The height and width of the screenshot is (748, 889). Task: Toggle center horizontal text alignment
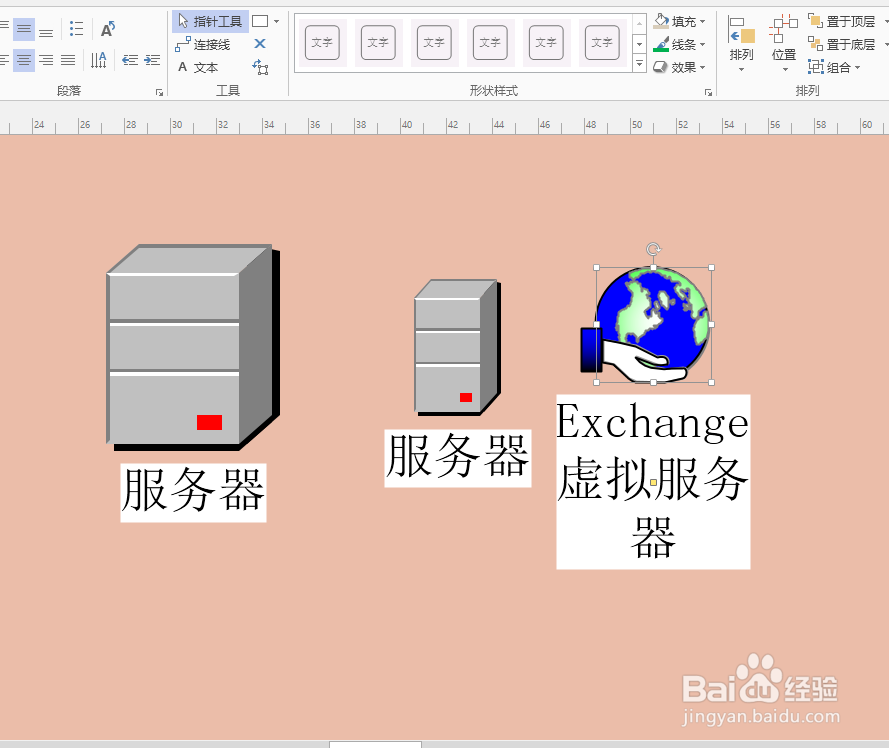(24, 60)
